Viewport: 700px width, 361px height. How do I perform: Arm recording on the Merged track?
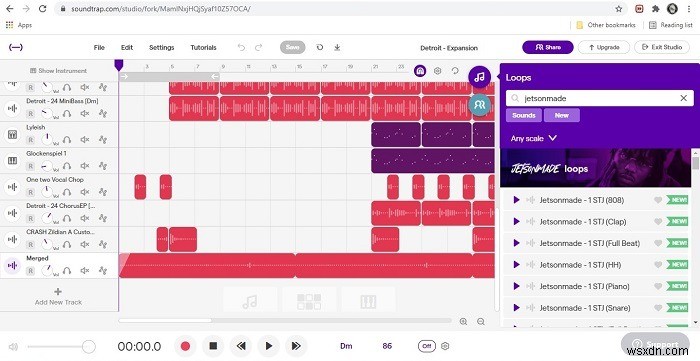(30, 271)
